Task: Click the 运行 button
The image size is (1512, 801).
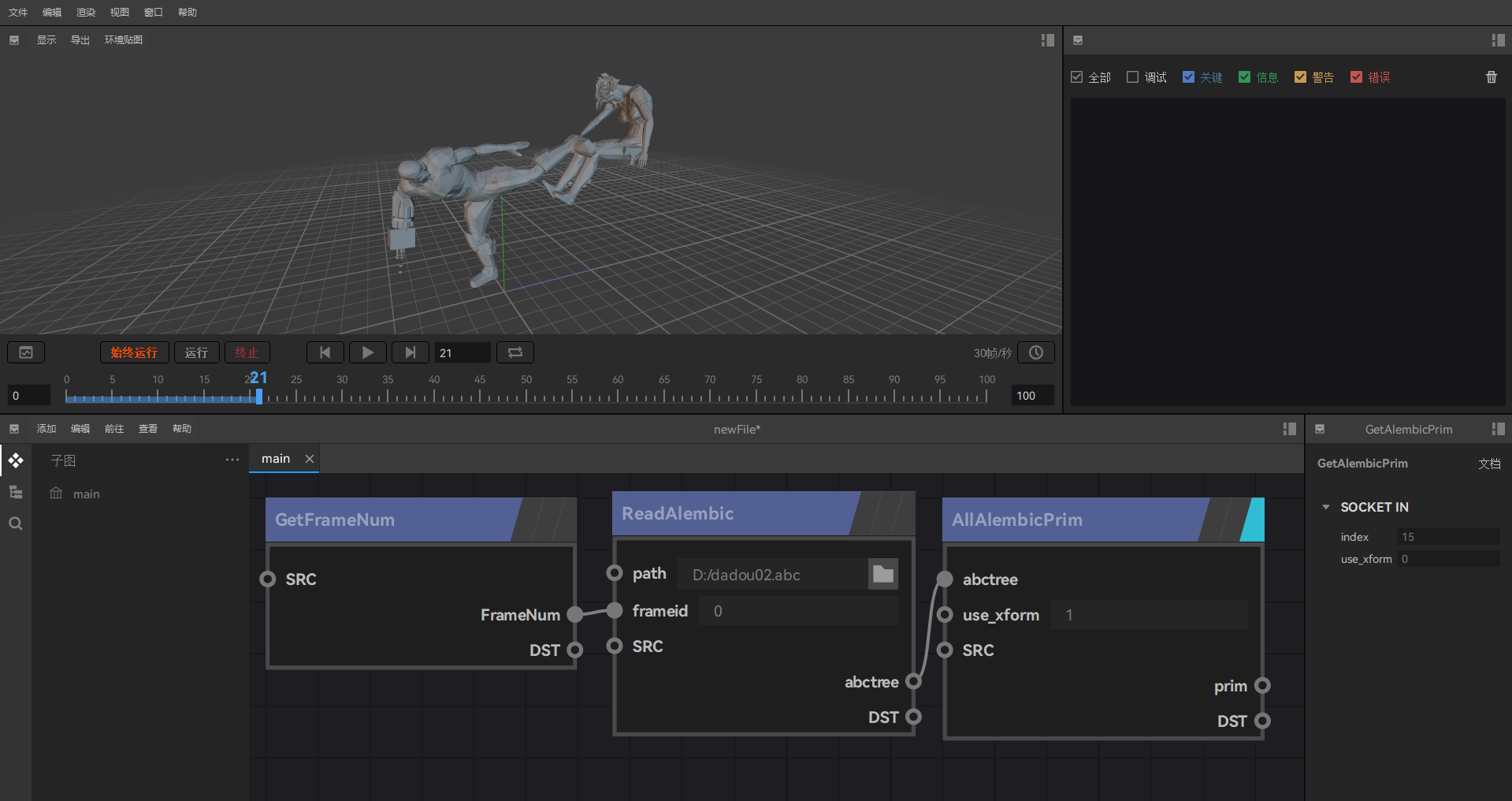Action: pyautogui.click(x=196, y=352)
